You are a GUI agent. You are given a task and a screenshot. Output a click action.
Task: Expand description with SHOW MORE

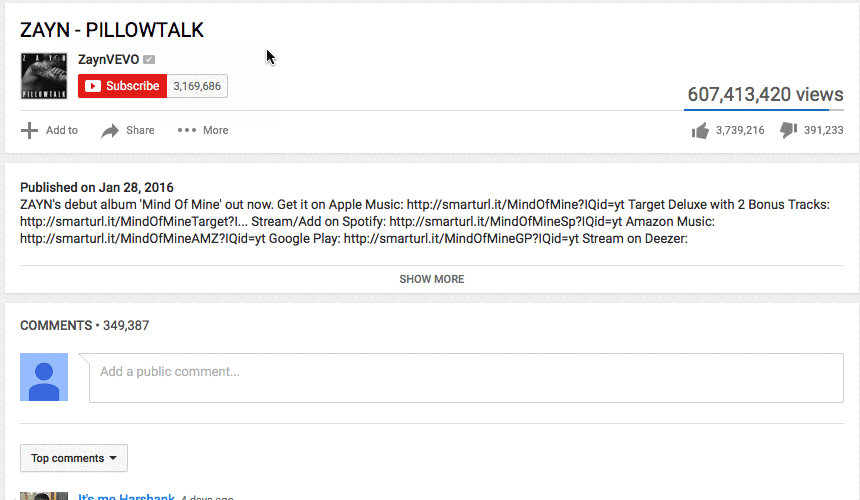432,279
